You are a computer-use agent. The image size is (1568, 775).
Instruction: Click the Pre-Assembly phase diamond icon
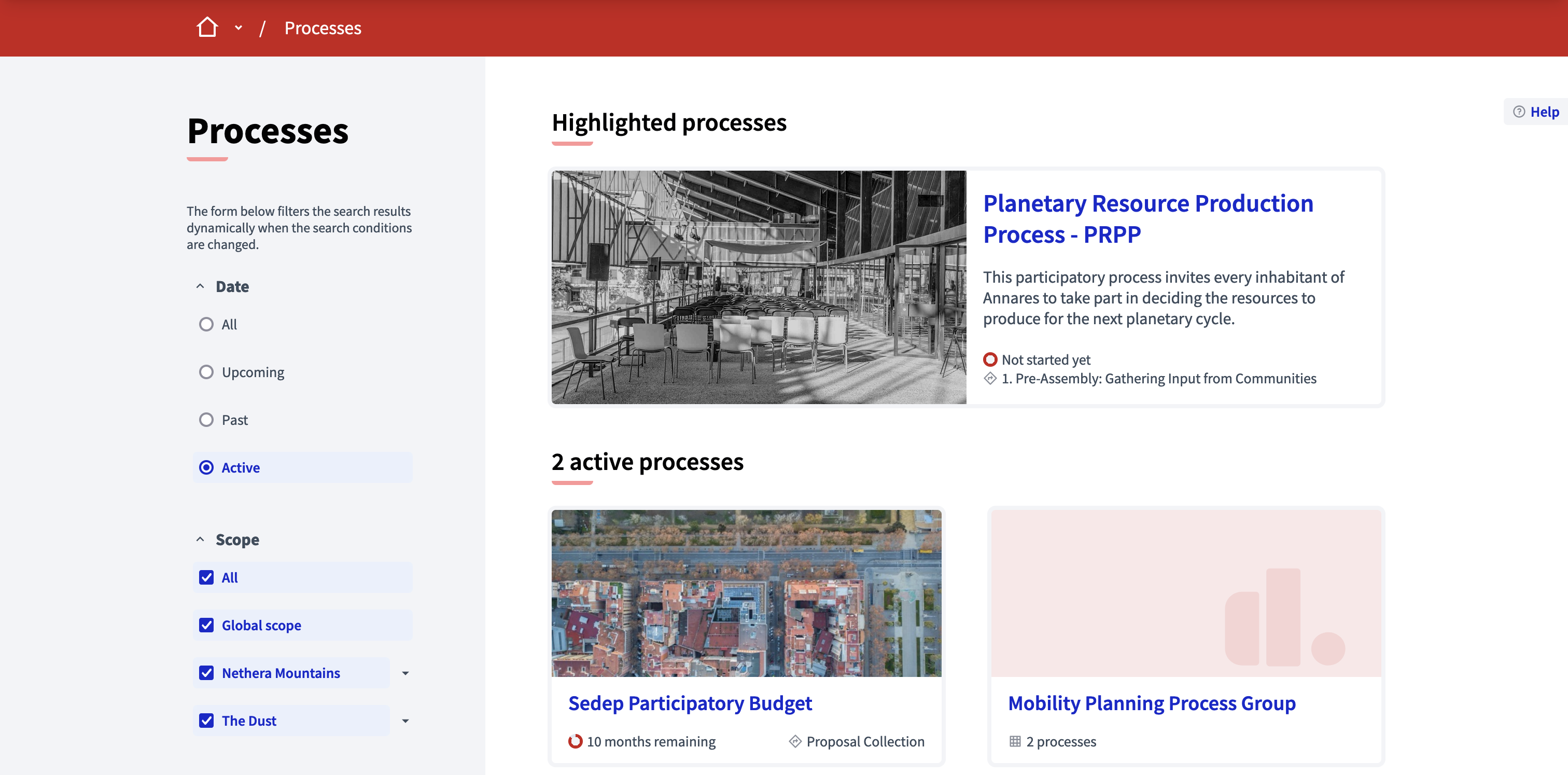(x=990, y=379)
